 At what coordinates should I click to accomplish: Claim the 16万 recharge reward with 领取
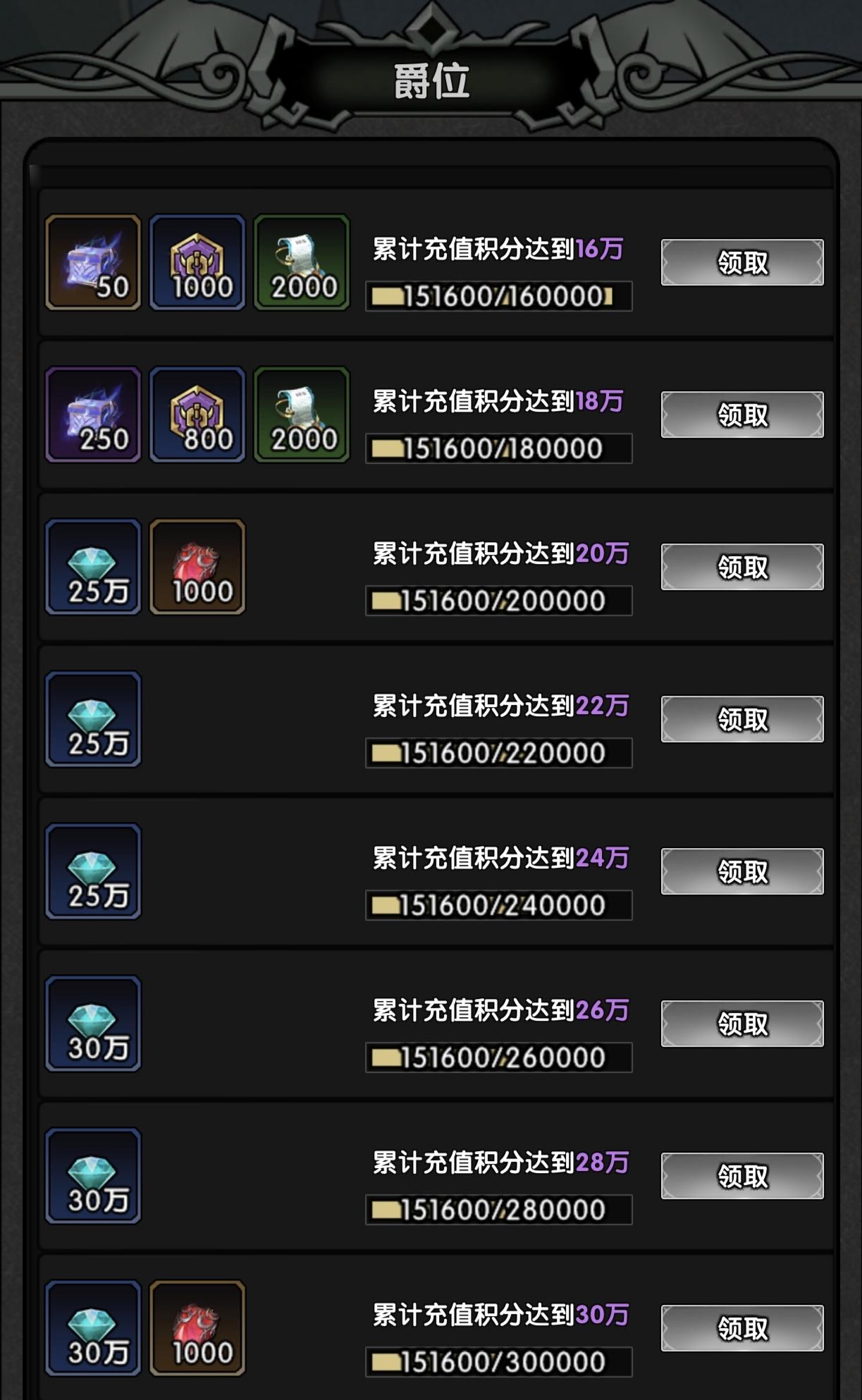[x=742, y=262]
